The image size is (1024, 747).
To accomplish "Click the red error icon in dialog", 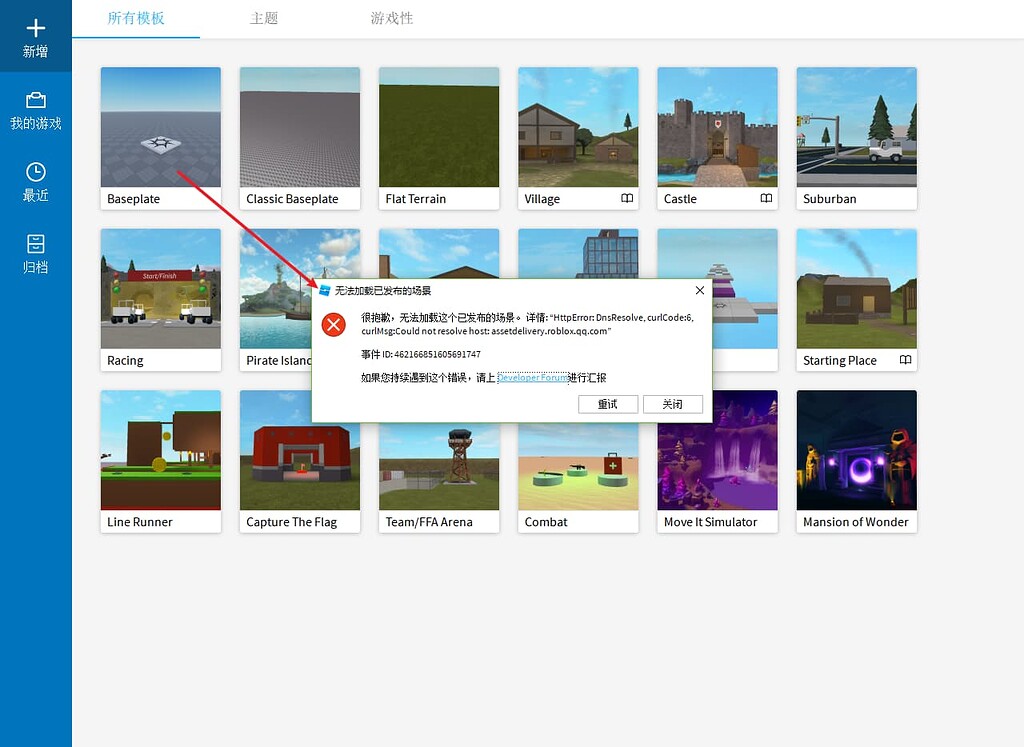I will tap(334, 324).
